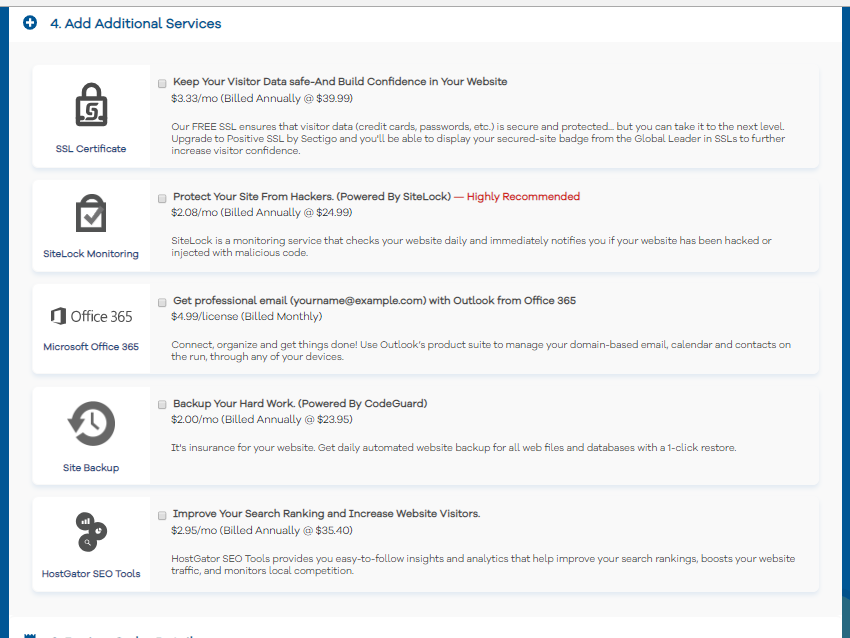
Task: Select the CodeGuard backup checkbox
Action: pyautogui.click(x=162, y=404)
